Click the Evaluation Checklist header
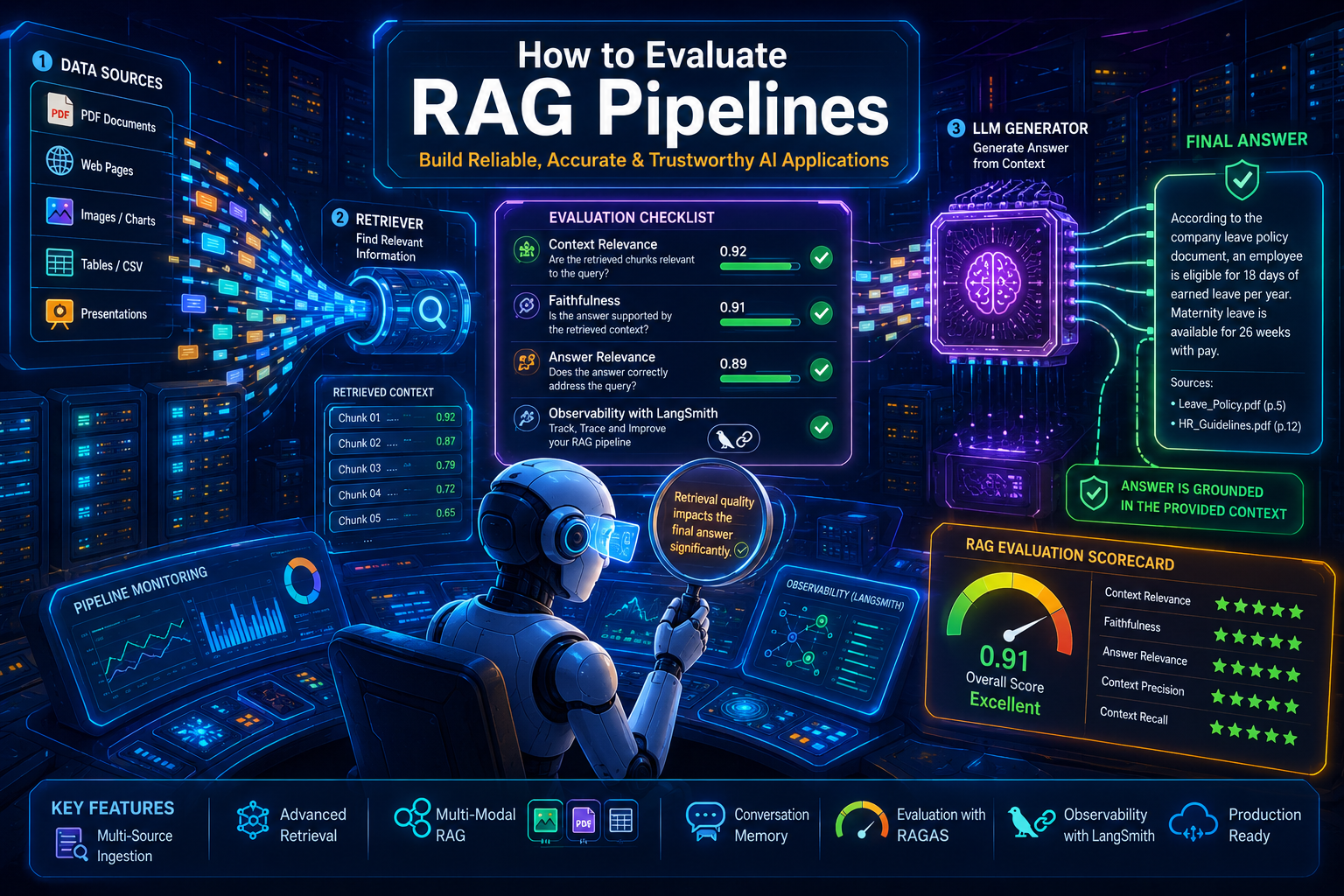 pyautogui.click(x=631, y=217)
